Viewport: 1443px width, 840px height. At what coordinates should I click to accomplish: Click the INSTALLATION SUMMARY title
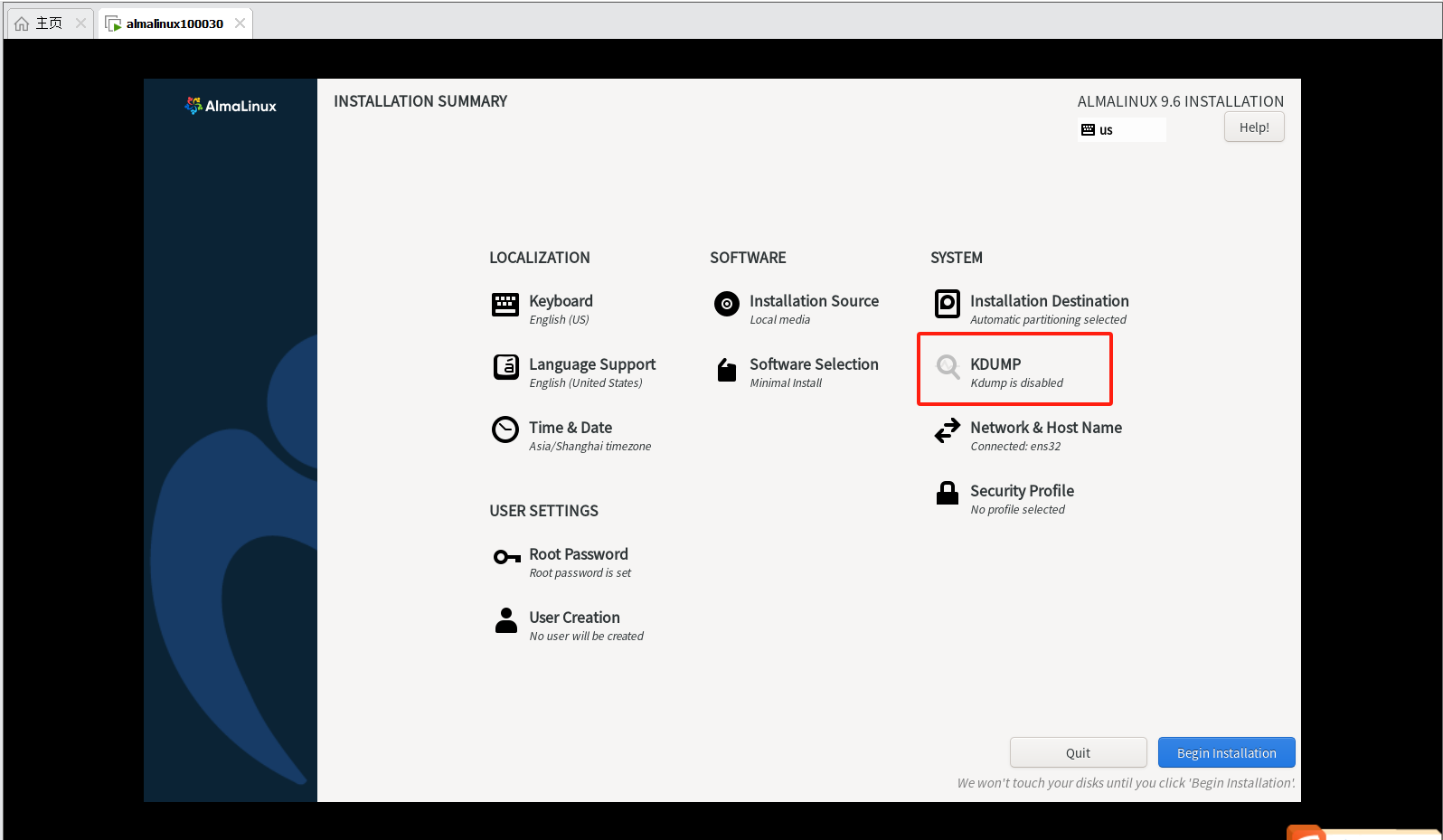[420, 101]
